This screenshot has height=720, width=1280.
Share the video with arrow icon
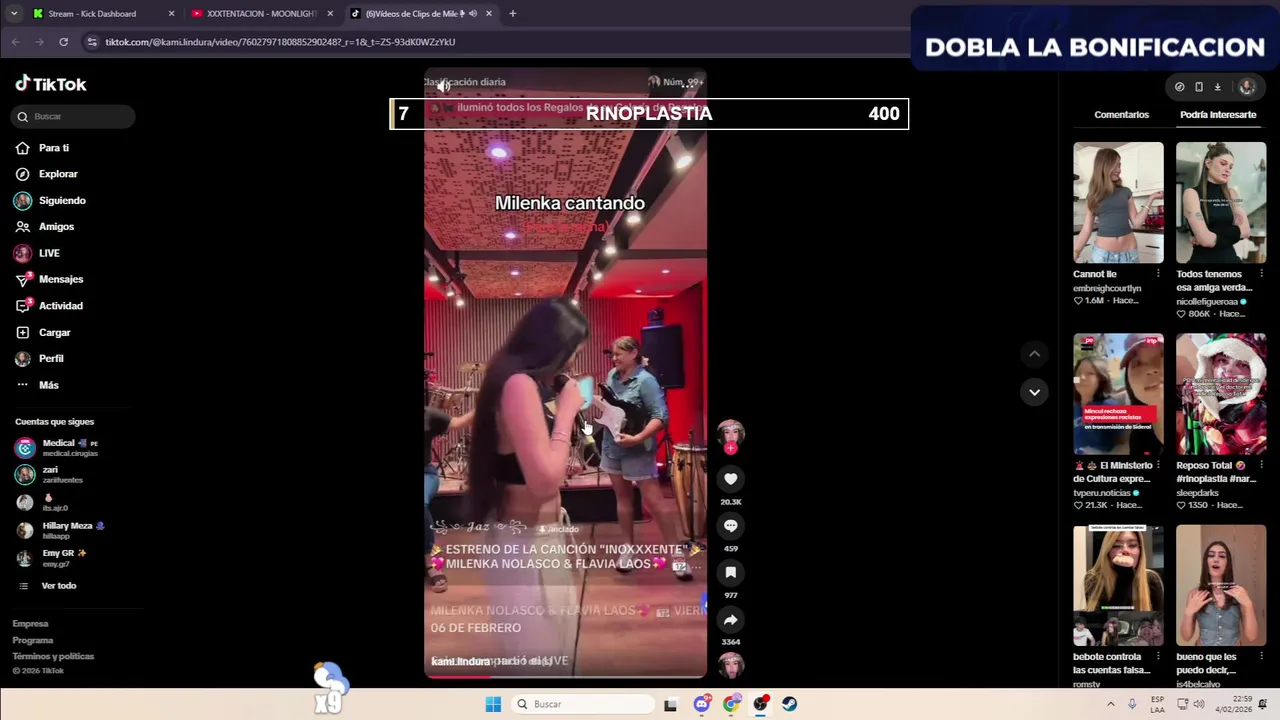point(731,620)
